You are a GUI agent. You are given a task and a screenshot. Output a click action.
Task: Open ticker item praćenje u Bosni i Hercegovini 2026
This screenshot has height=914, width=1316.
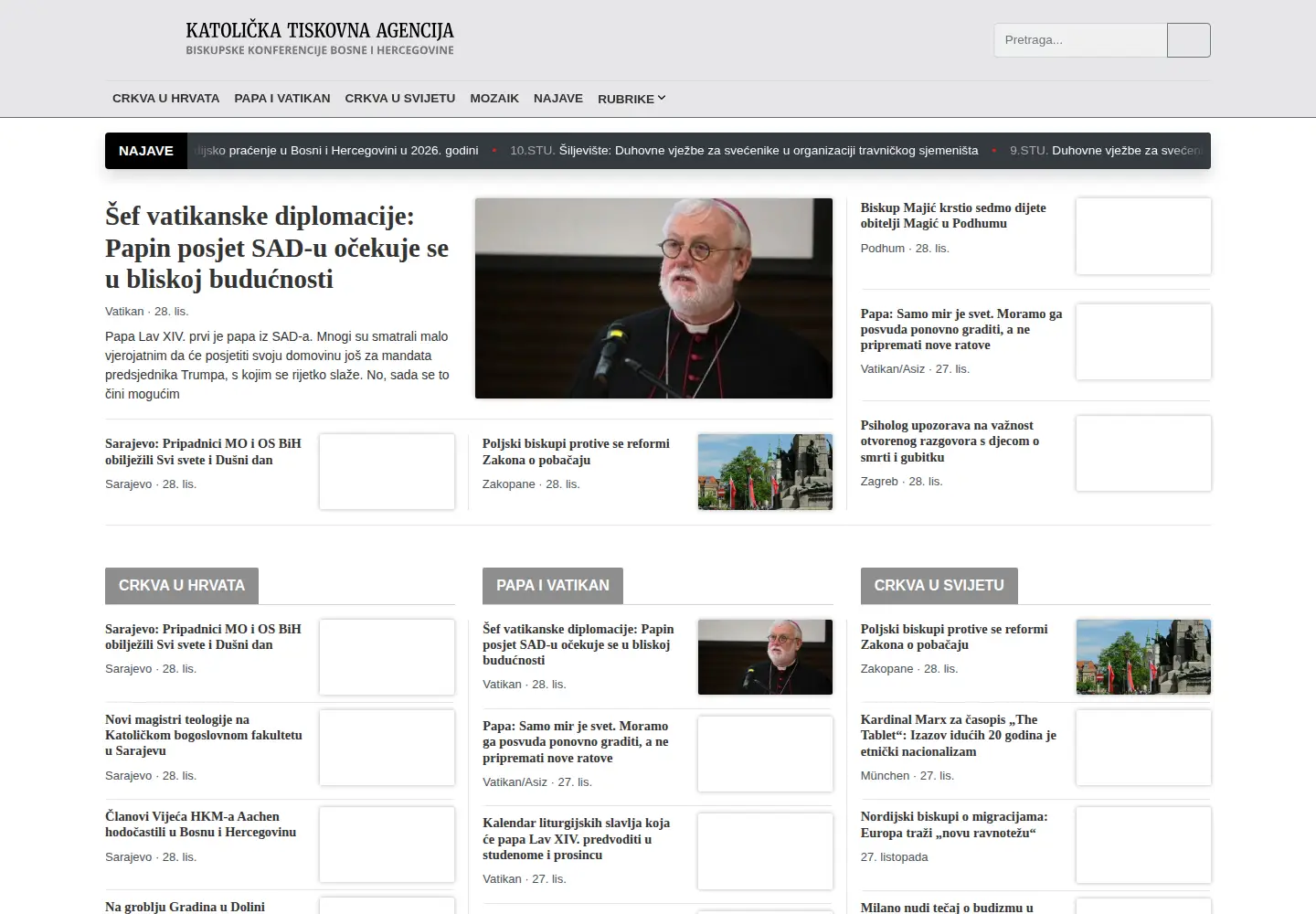tap(337, 151)
